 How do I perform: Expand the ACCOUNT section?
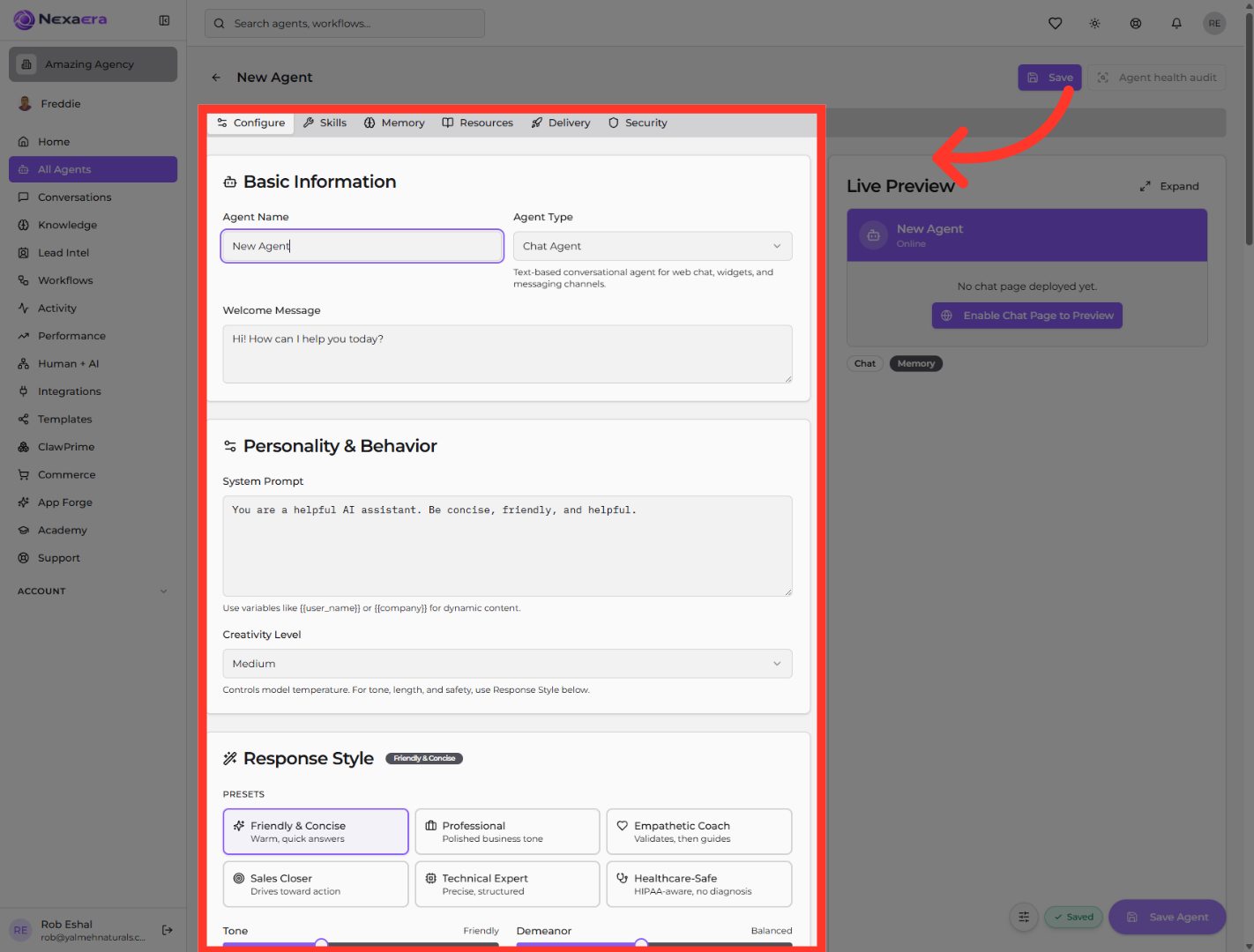point(93,591)
